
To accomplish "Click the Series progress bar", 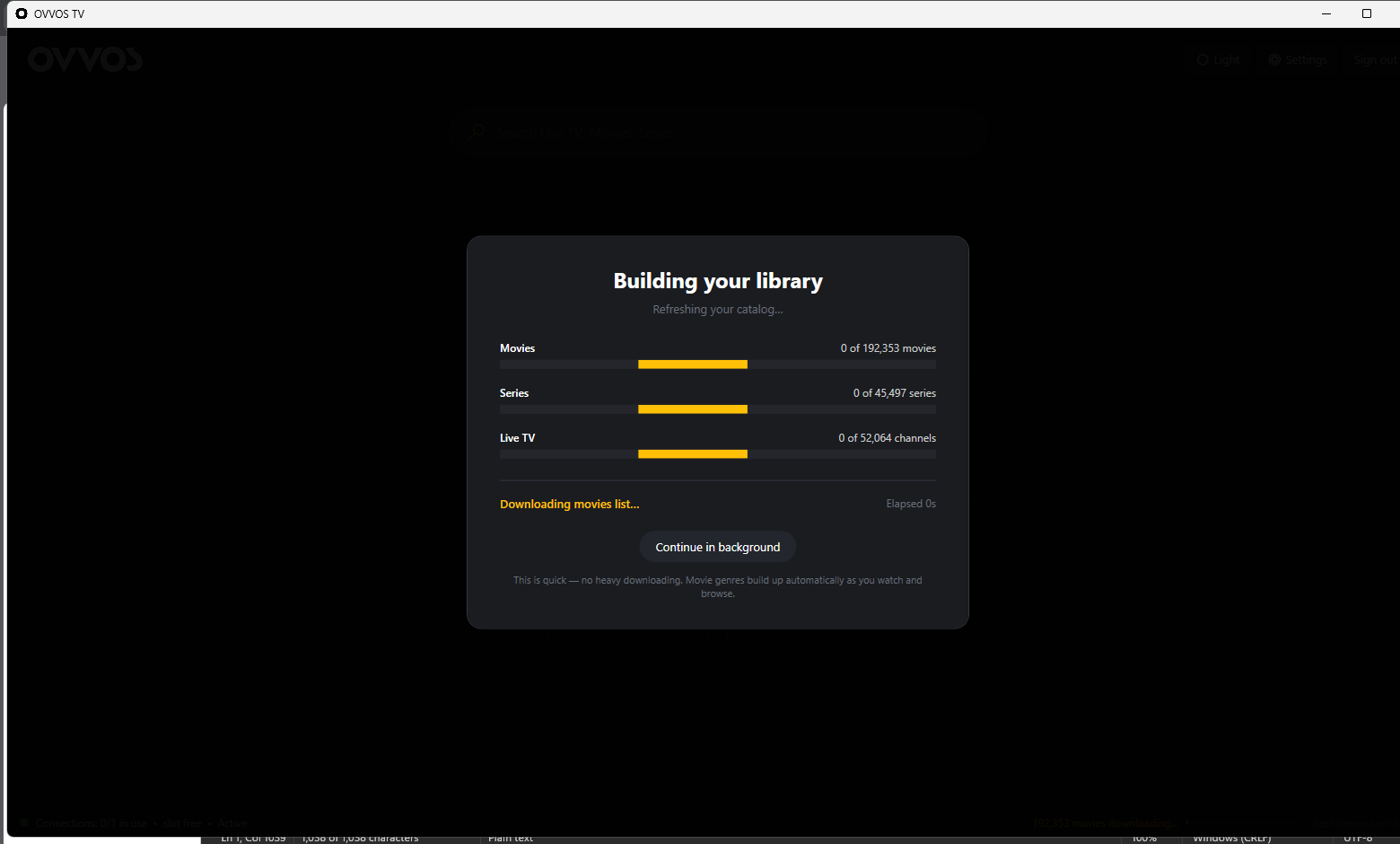I will point(718,409).
